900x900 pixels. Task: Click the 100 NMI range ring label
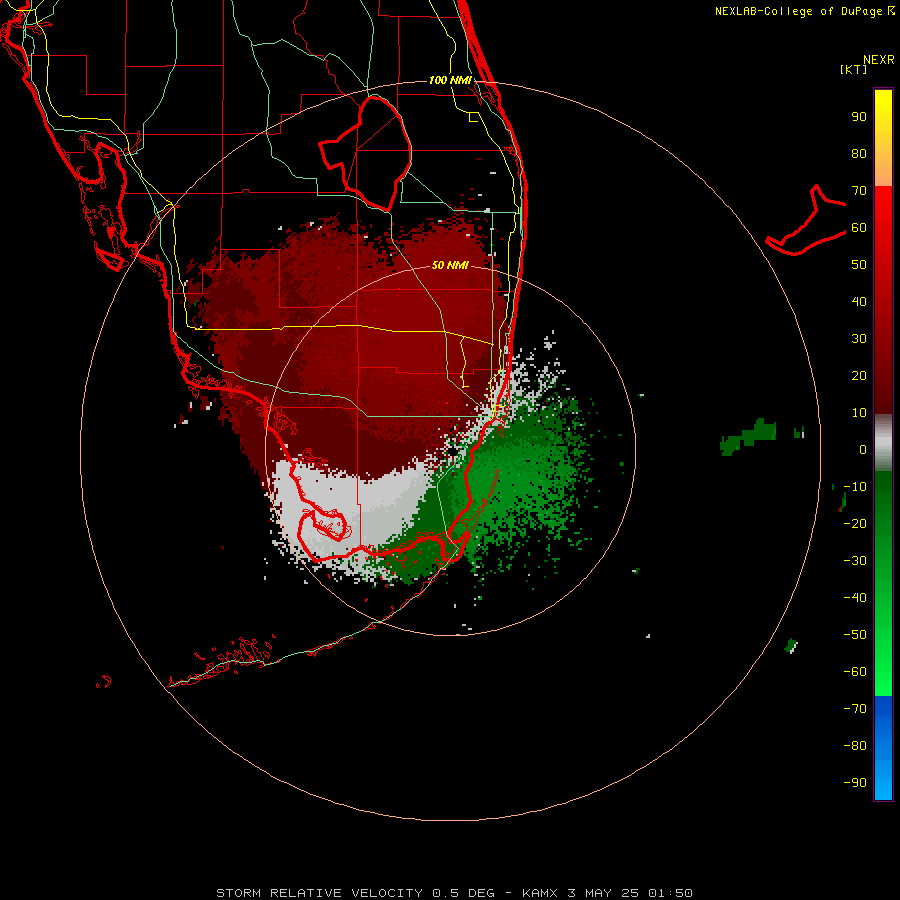click(x=450, y=80)
